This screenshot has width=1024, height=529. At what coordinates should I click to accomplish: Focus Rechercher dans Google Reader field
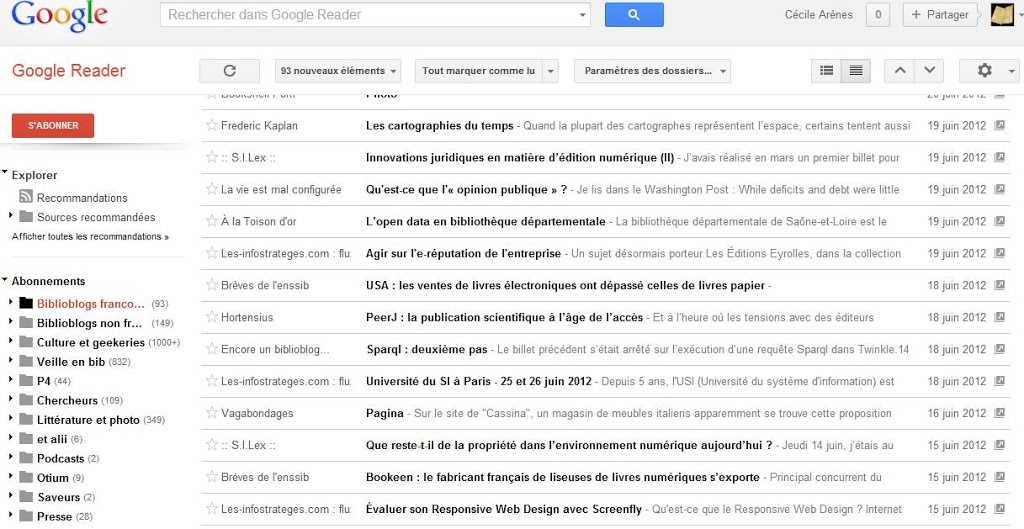[375, 15]
